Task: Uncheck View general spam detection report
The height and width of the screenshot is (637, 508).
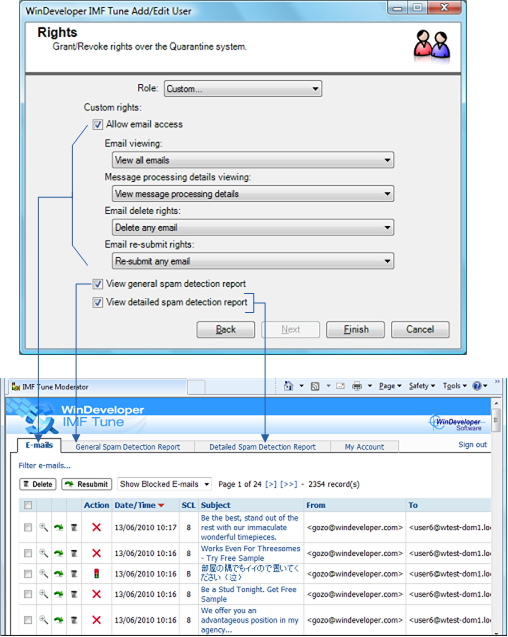Action: coord(98,284)
